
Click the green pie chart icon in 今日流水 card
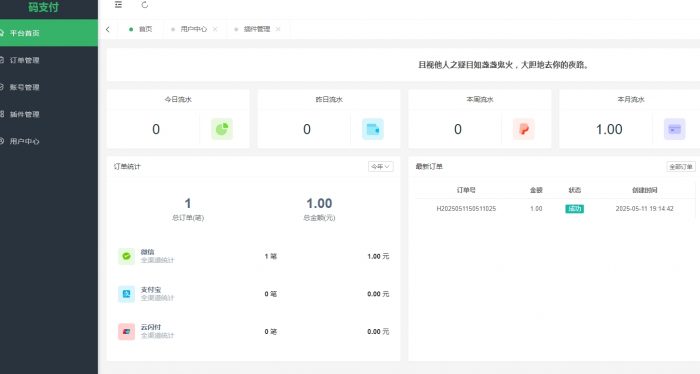point(222,129)
